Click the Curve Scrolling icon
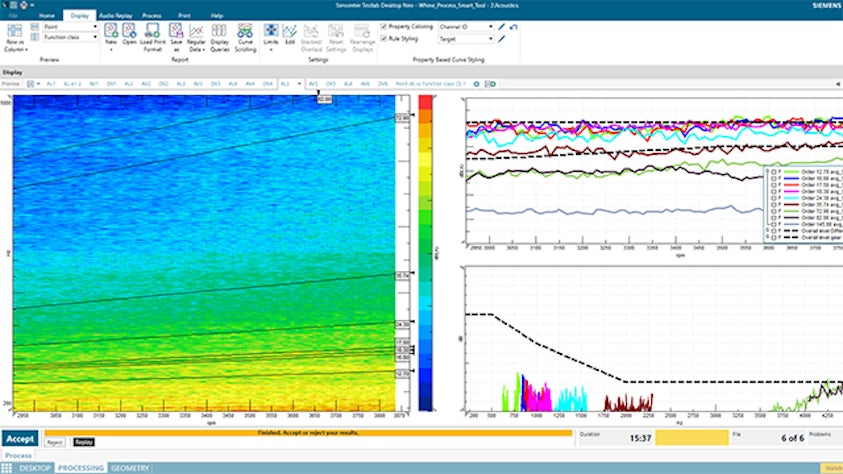 243,31
